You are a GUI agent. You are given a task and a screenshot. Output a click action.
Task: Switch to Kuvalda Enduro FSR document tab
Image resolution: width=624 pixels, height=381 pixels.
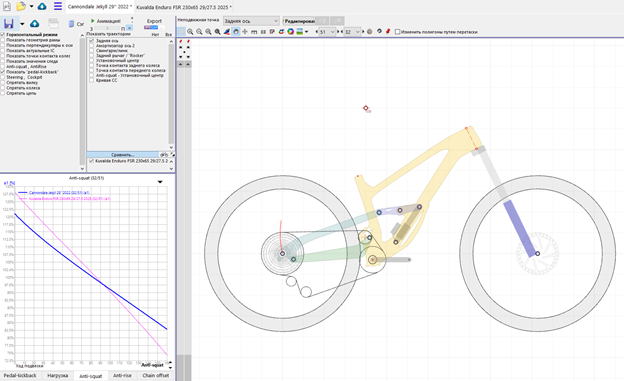[x=184, y=7]
